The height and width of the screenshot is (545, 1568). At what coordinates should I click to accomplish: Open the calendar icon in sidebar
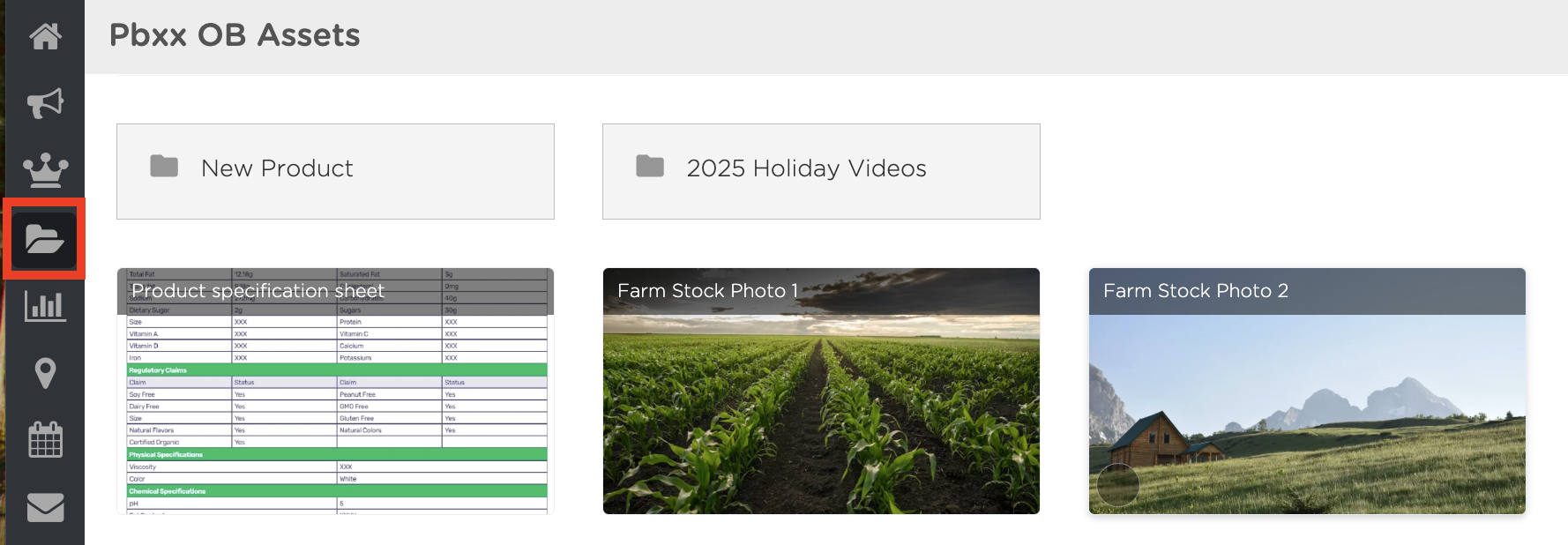(x=45, y=439)
